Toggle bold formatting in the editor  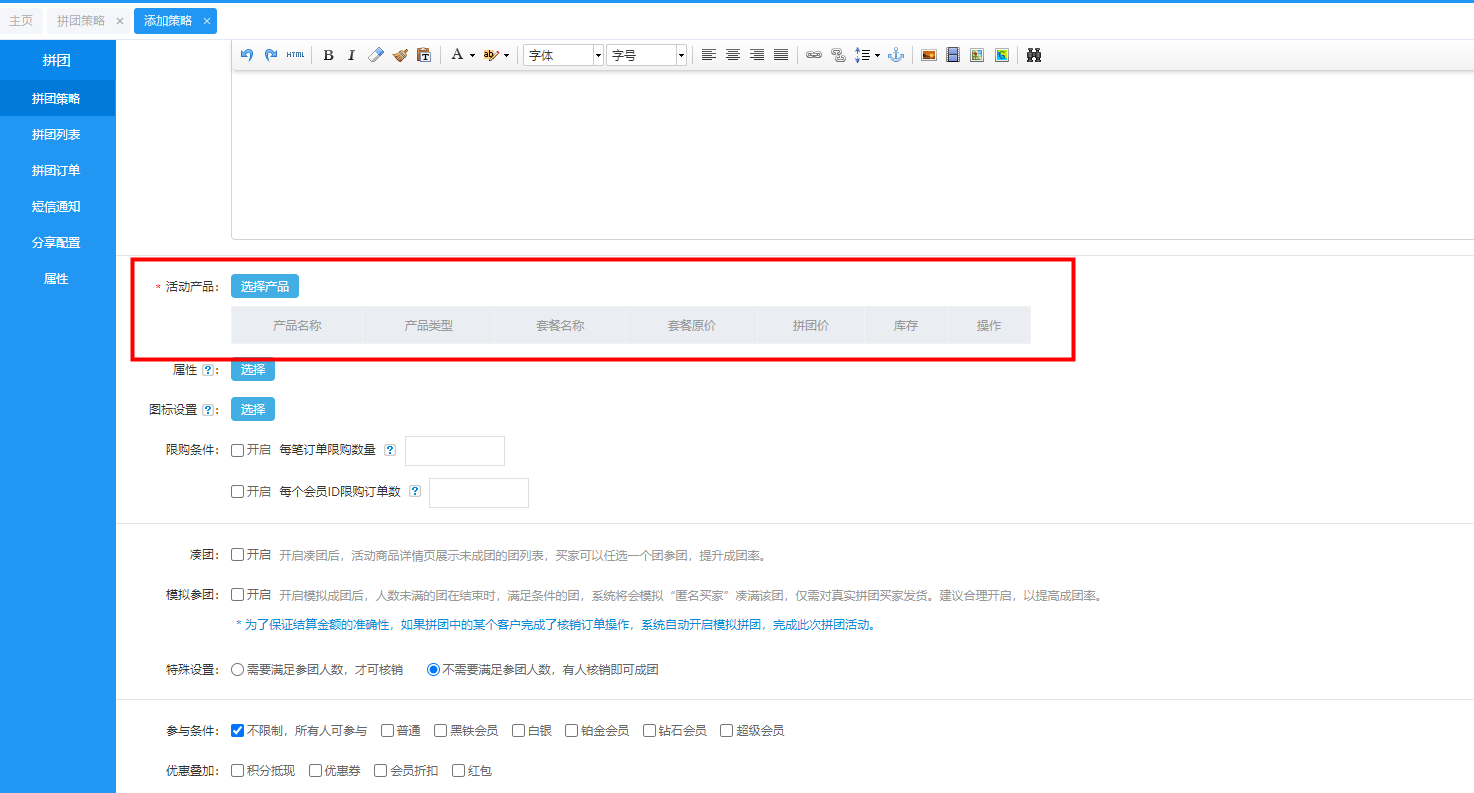[328, 55]
